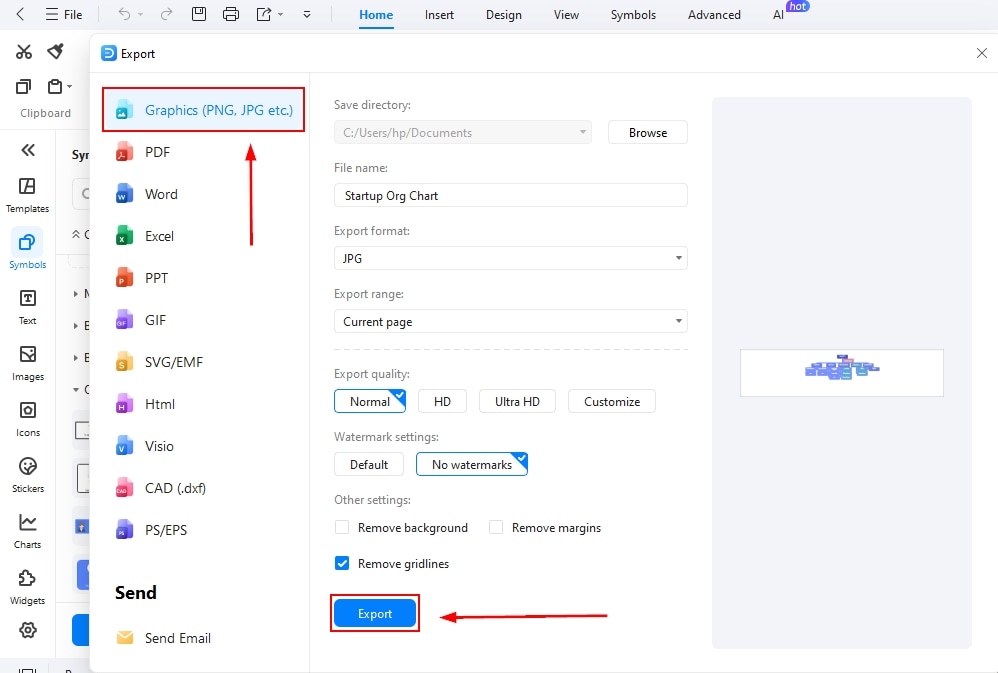Open the export icon dropdown arrow
The width and height of the screenshot is (998, 673).
[x=280, y=15]
